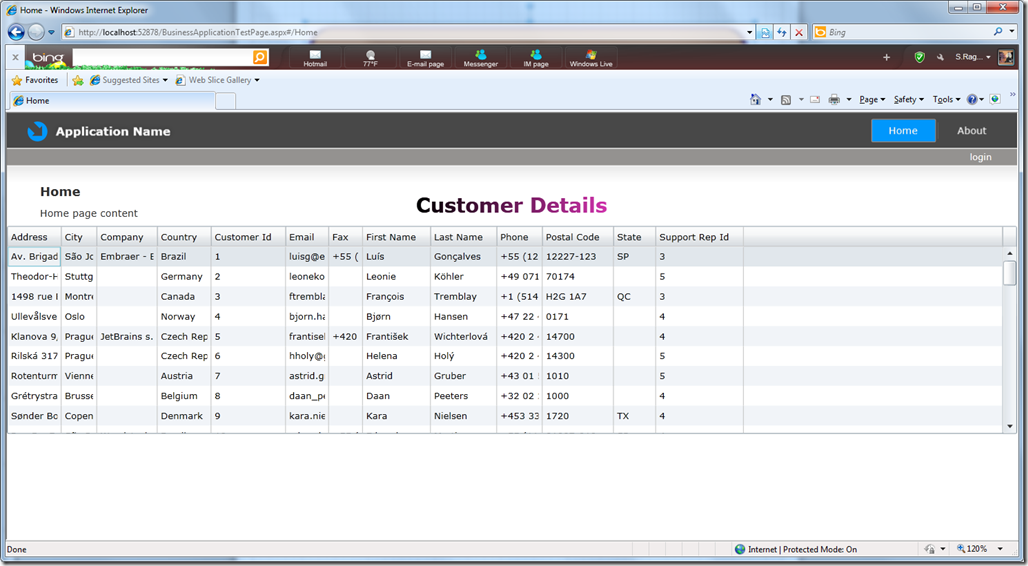
Task: Open a new blank tab
Action: coord(225,101)
